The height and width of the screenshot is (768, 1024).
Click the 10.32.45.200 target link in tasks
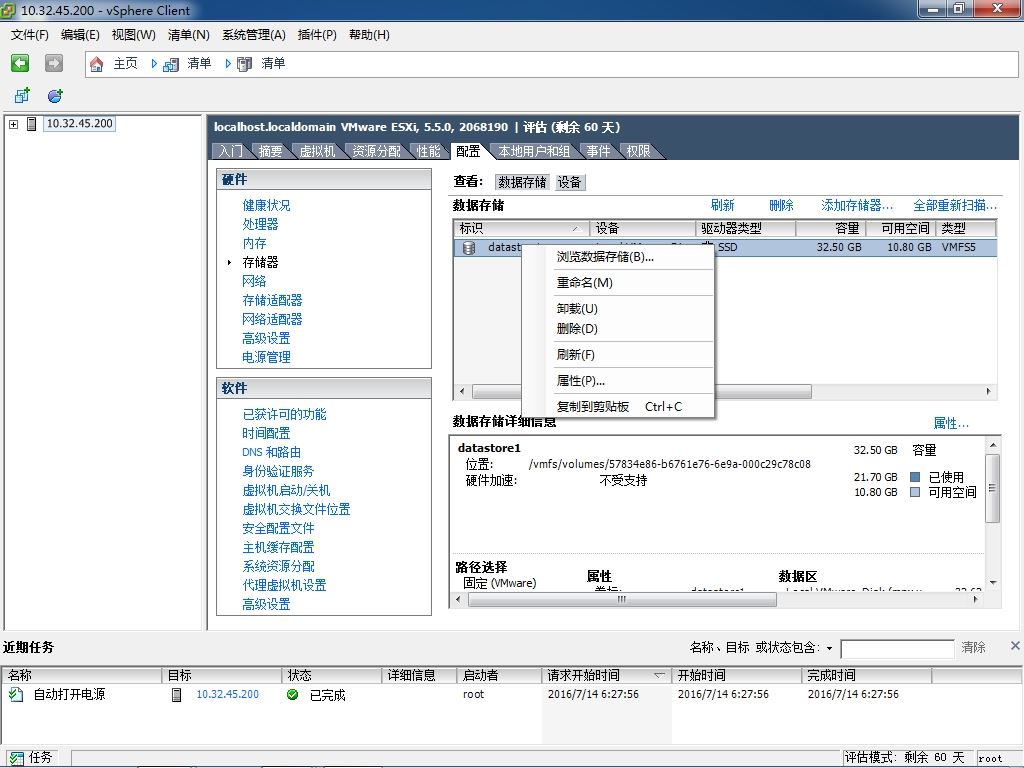point(227,694)
